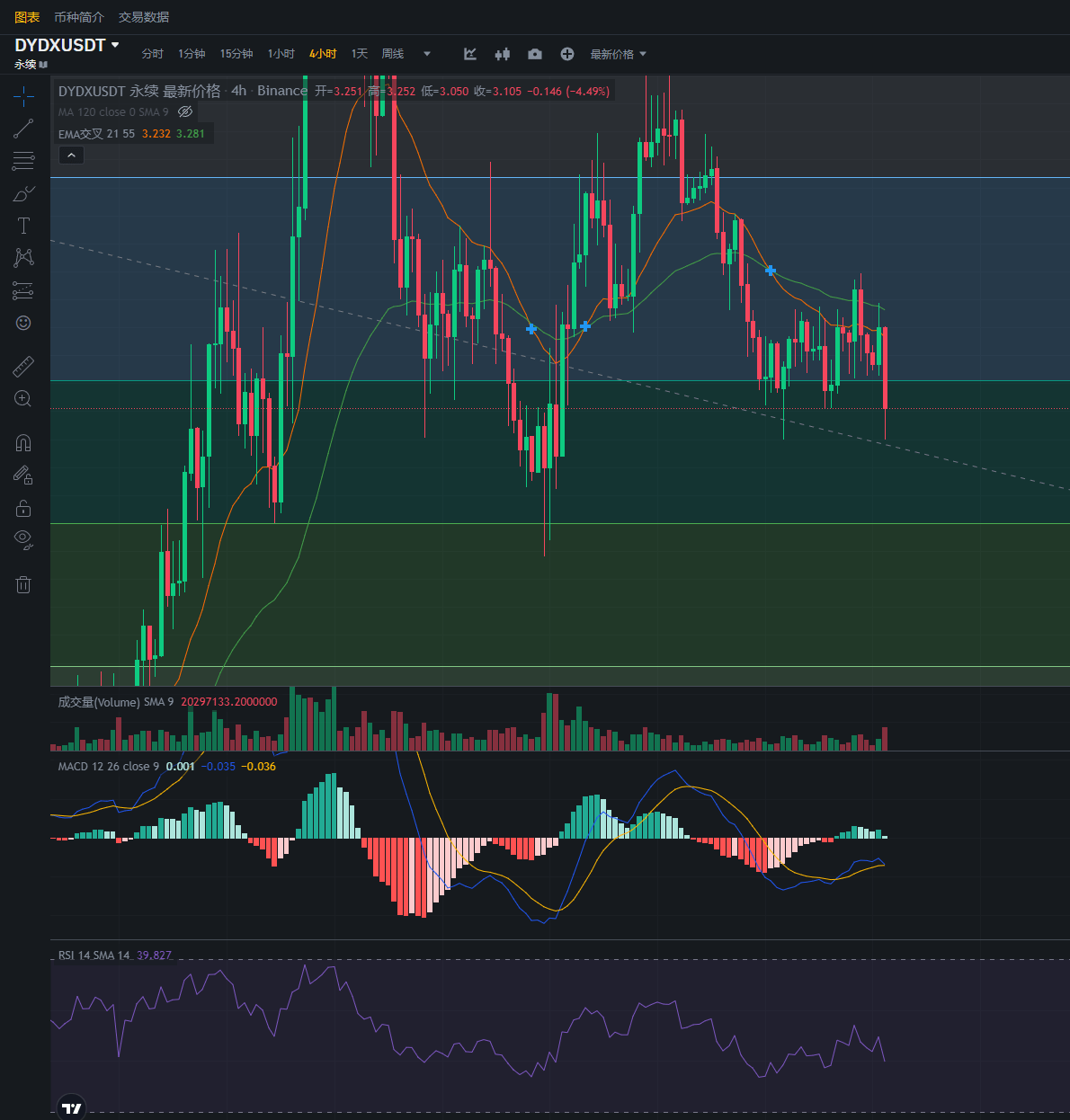Select the 4小时 timeframe

(x=323, y=54)
